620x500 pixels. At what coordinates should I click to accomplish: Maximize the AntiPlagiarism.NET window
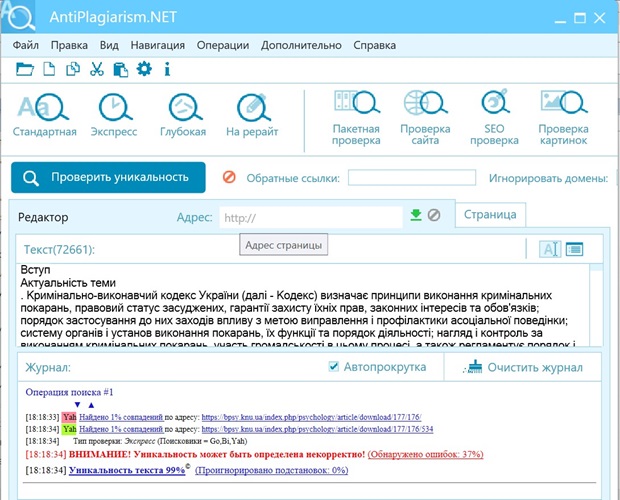click(x=580, y=18)
